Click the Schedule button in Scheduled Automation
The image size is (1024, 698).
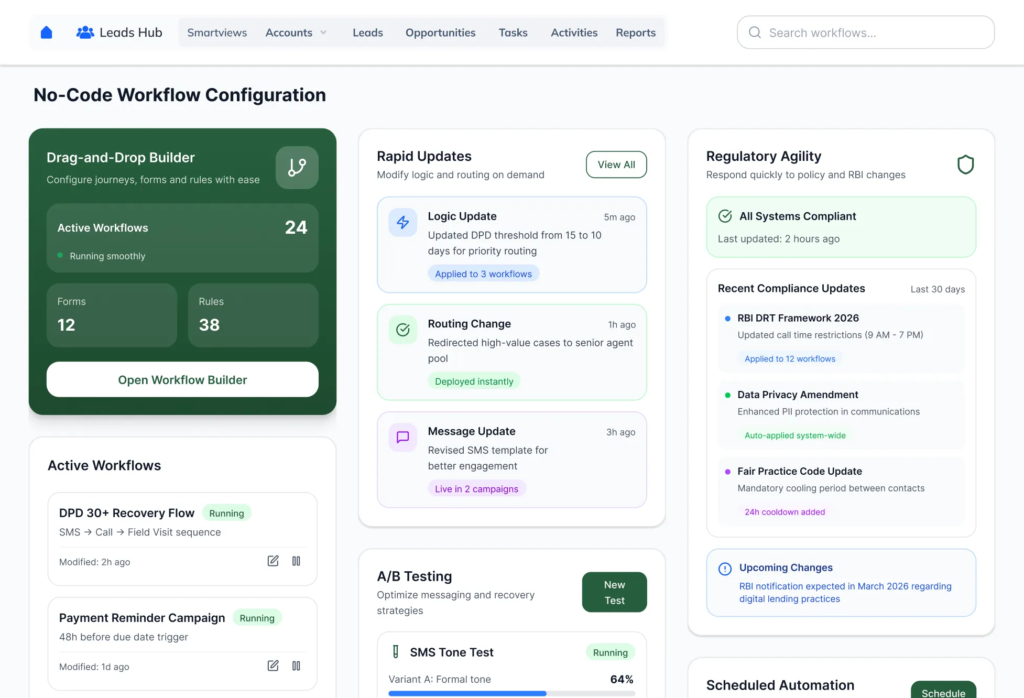click(943, 690)
